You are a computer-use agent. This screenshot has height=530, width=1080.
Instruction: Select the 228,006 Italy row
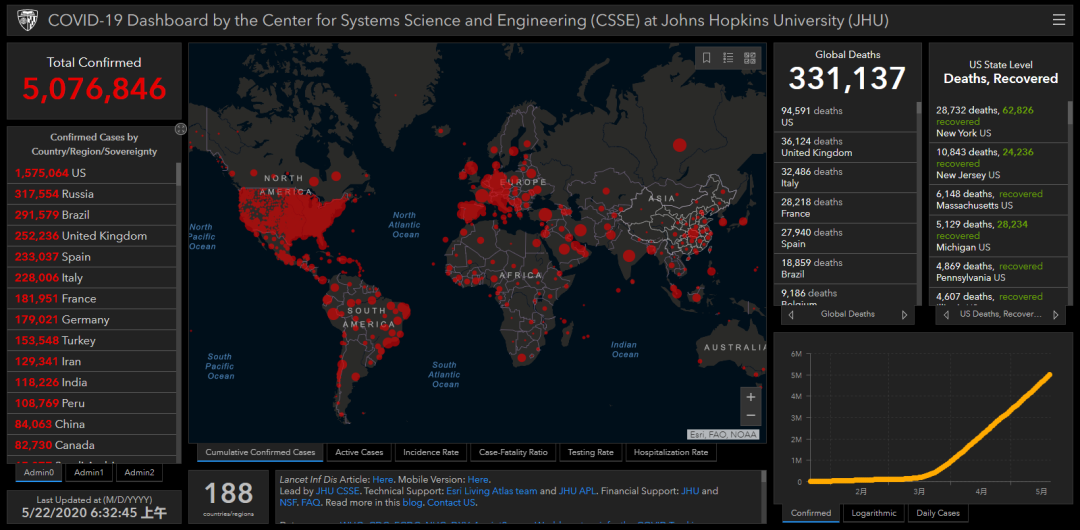[x=92, y=278]
